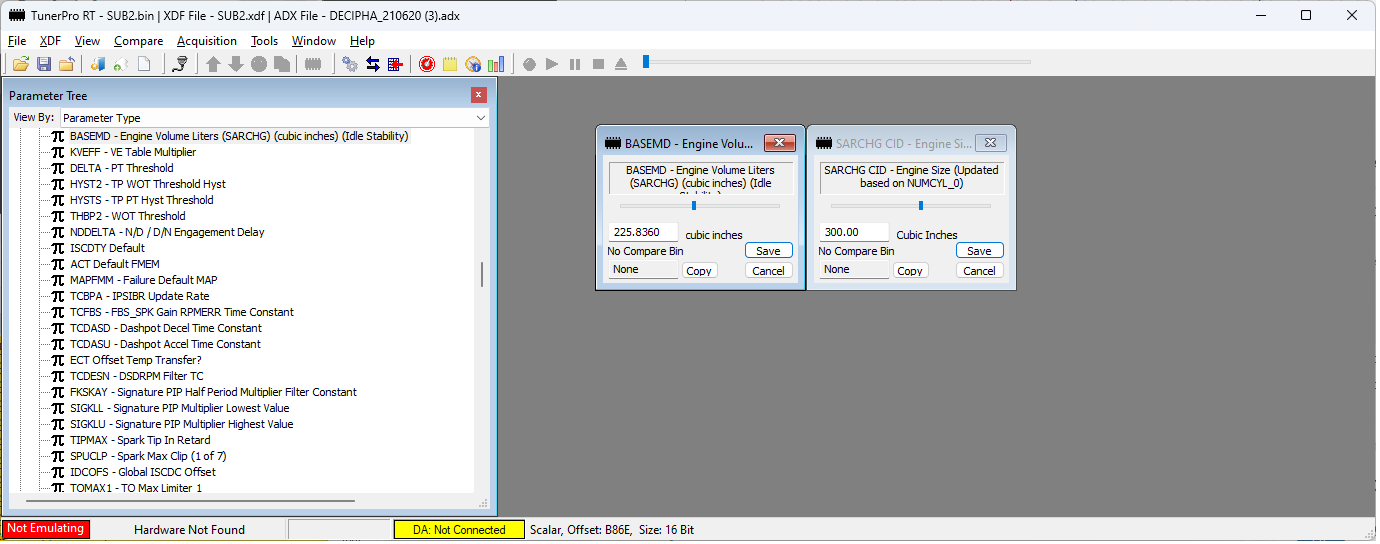Image resolution: width=1380 pixels, height=544 pixels.
Task: Click the 300.00 cubic inches input field
Action: coord(853,232)
